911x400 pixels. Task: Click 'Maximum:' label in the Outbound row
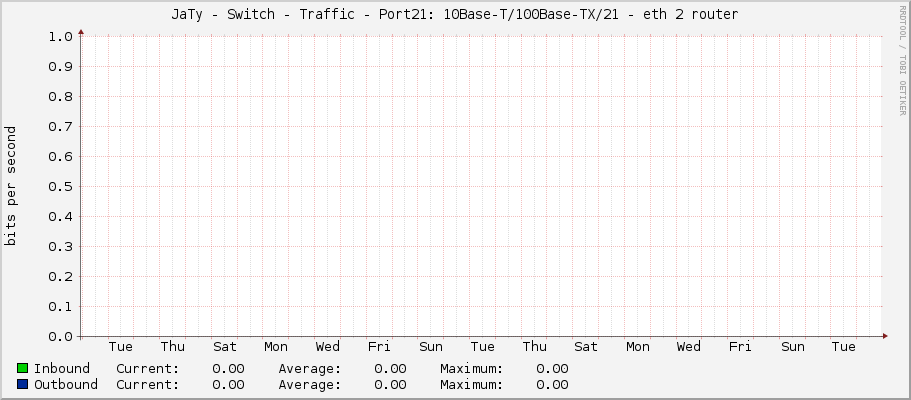click(x=472, y=384)
